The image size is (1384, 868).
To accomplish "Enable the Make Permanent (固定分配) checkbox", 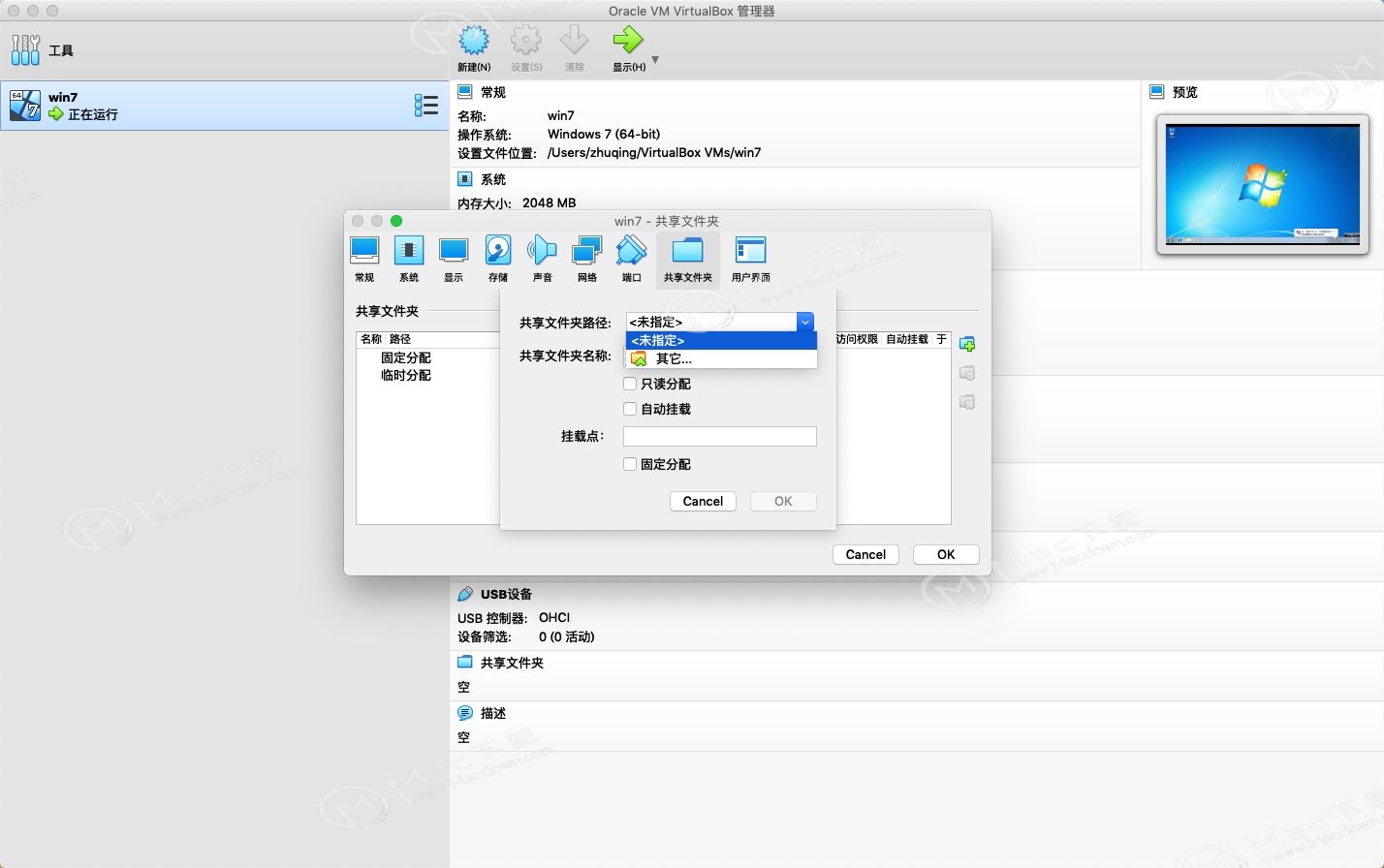I will pyautogui.click(x=630, y=464).
